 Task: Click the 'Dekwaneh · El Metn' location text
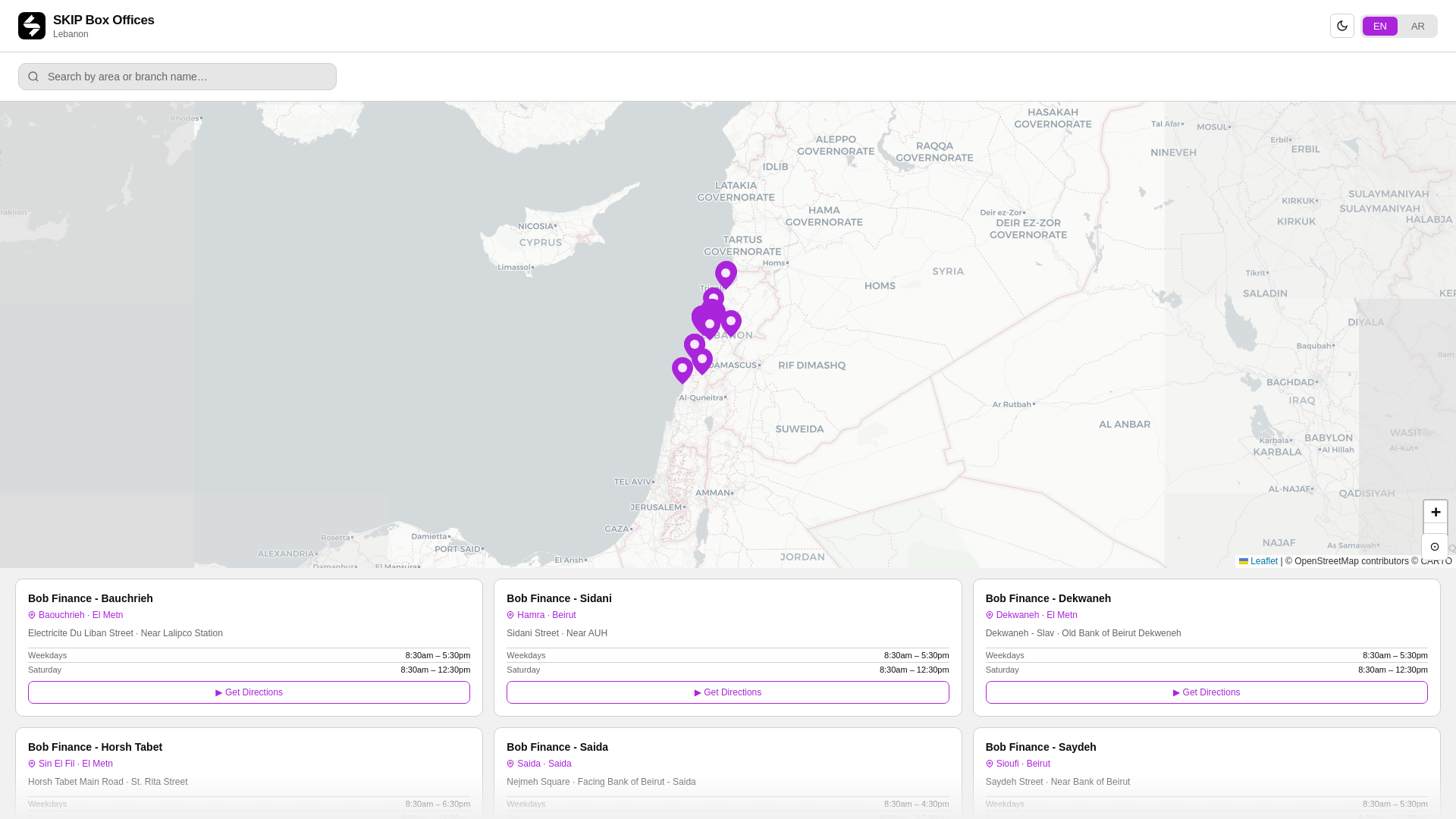click(x=1037, y=615)
